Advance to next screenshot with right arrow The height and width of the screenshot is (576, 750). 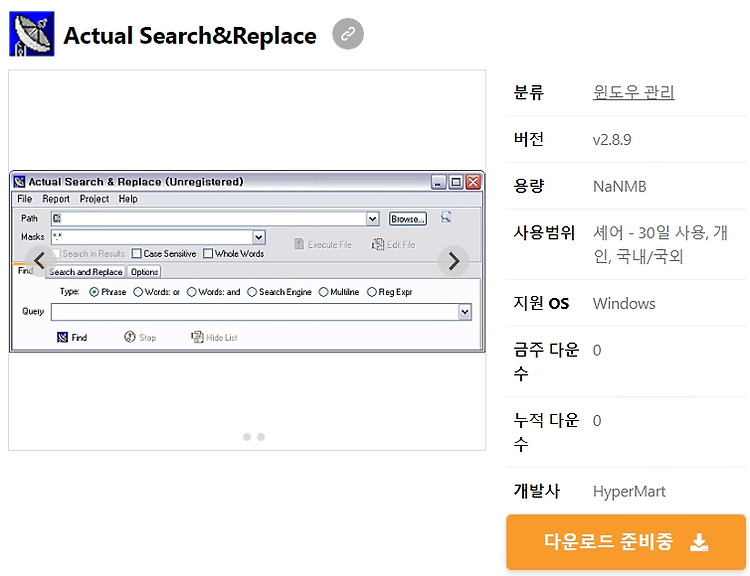(453, 261)
